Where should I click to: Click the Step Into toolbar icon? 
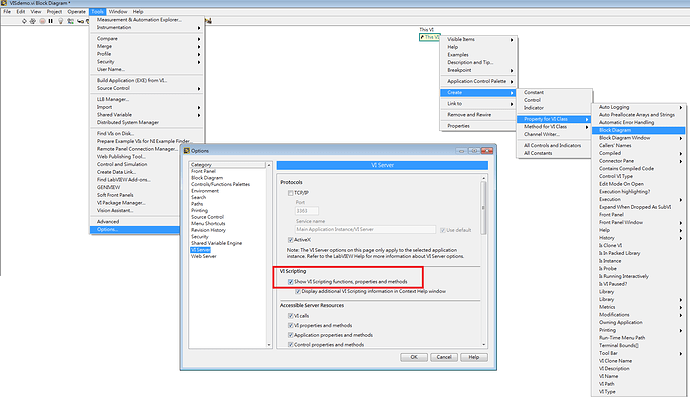(81, 21)
